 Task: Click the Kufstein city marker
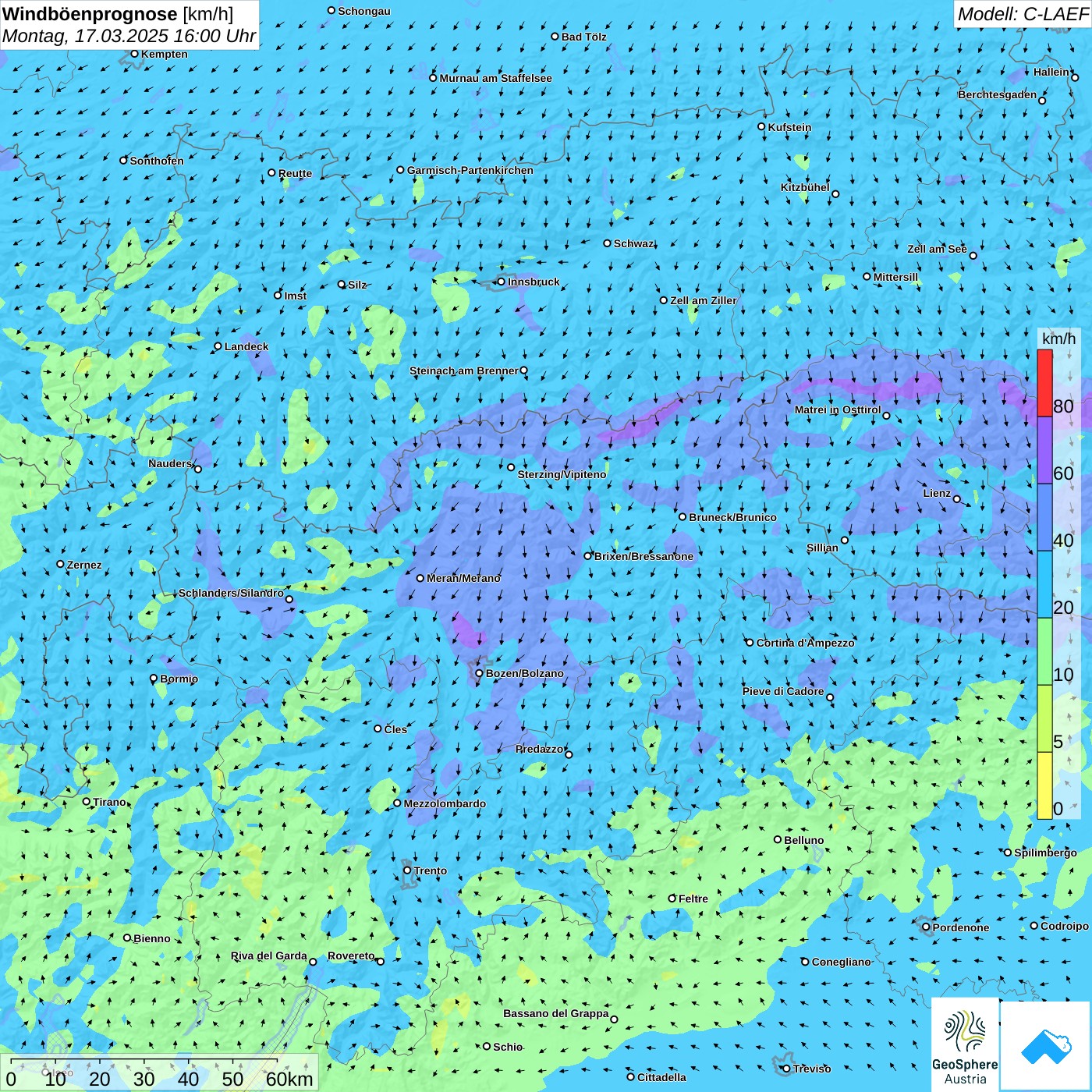point(762,126)
